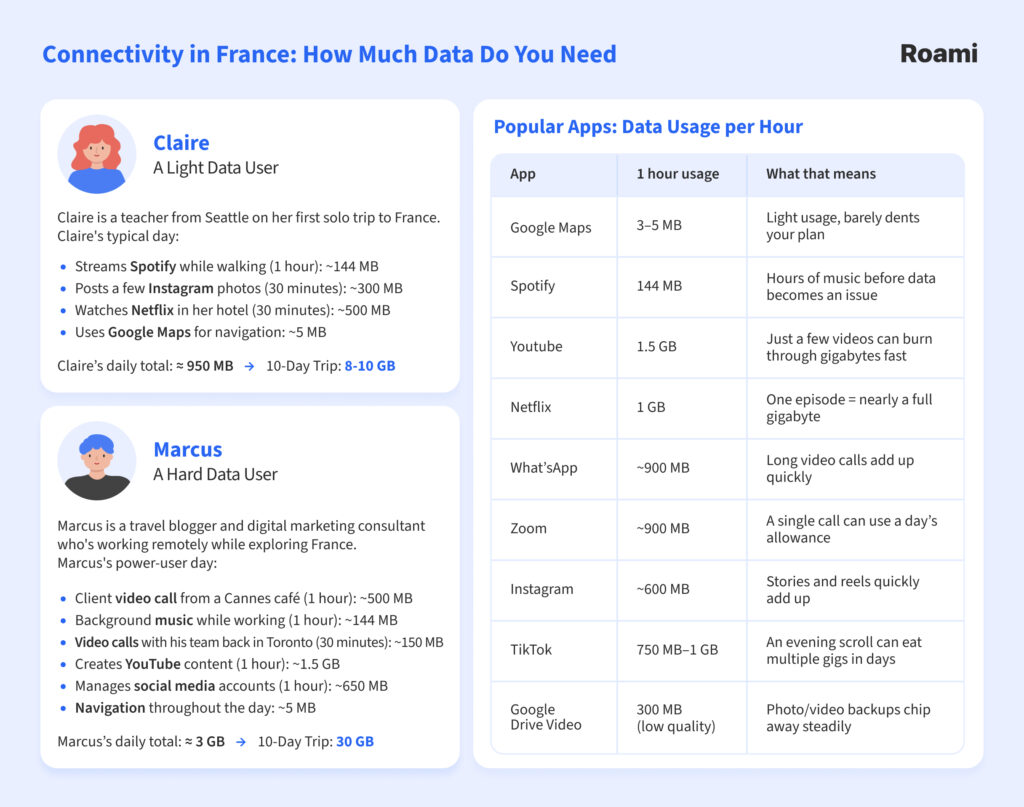Screen dimensions: 1024x807
Task: Click the Marcus name heading
Action: click(187, 449)
